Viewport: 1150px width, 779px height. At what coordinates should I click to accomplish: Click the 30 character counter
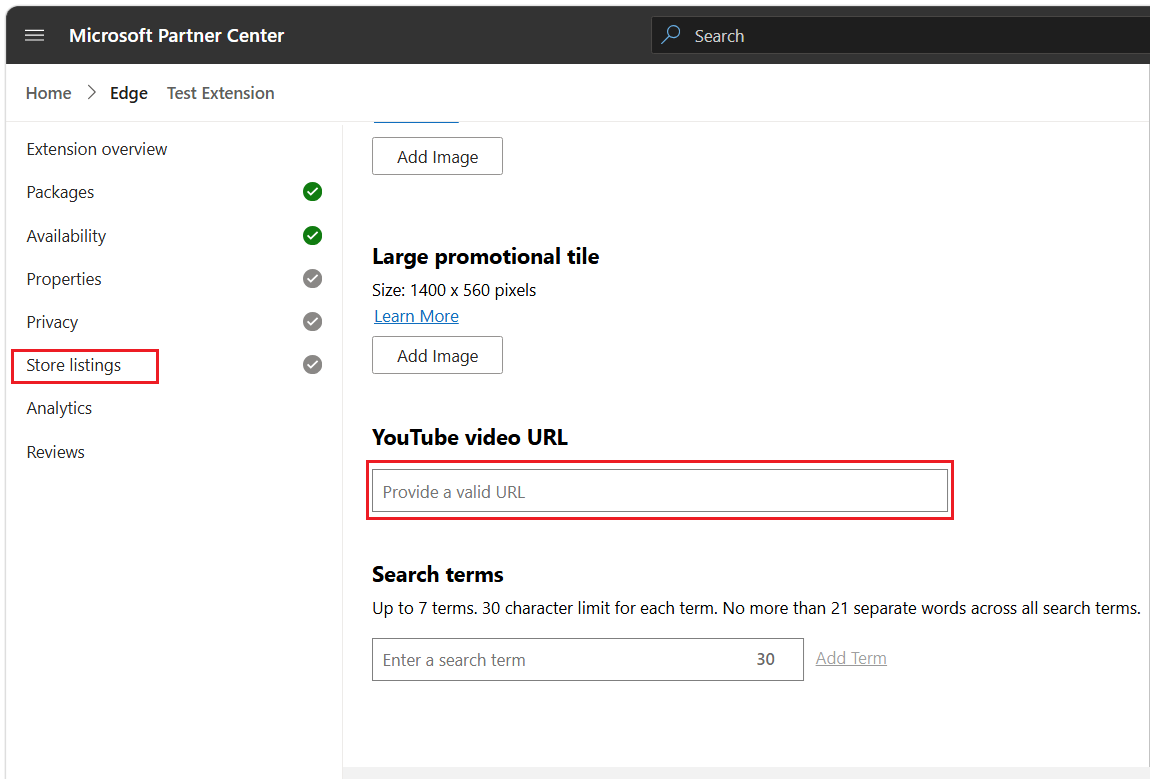coord(766,659)
